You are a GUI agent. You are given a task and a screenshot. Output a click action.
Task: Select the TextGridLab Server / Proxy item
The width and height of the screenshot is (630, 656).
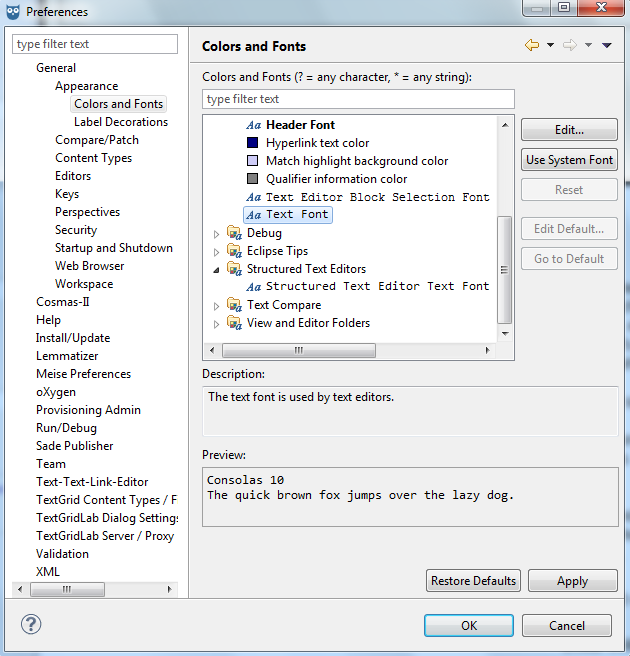tap(105, 536)
